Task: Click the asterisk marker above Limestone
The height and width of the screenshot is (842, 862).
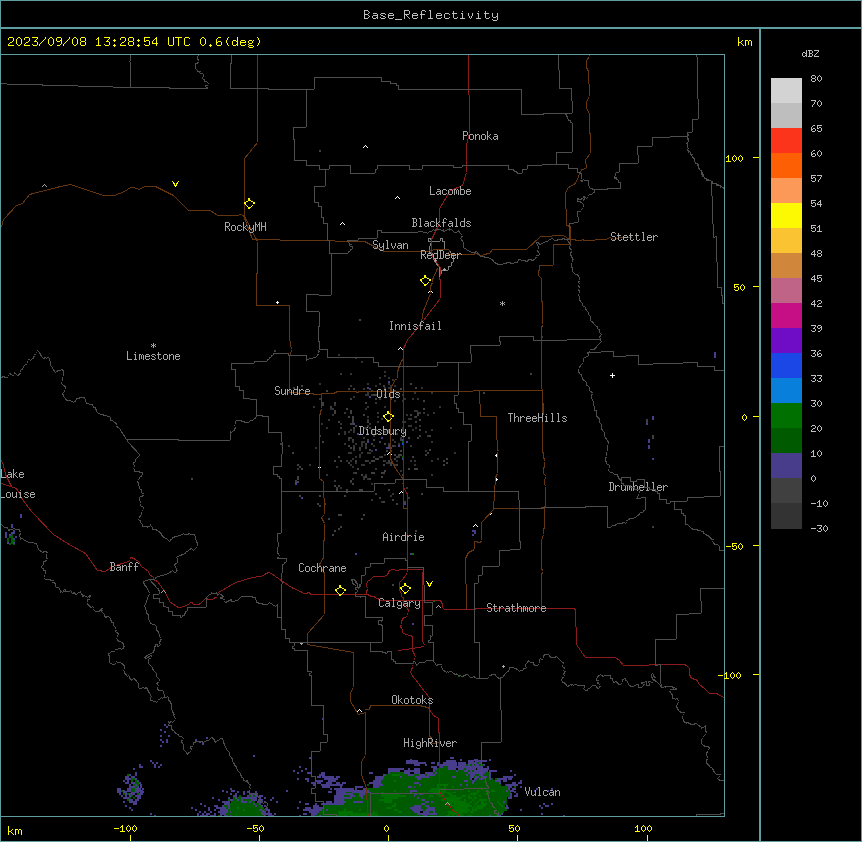Action: point(153,346)
